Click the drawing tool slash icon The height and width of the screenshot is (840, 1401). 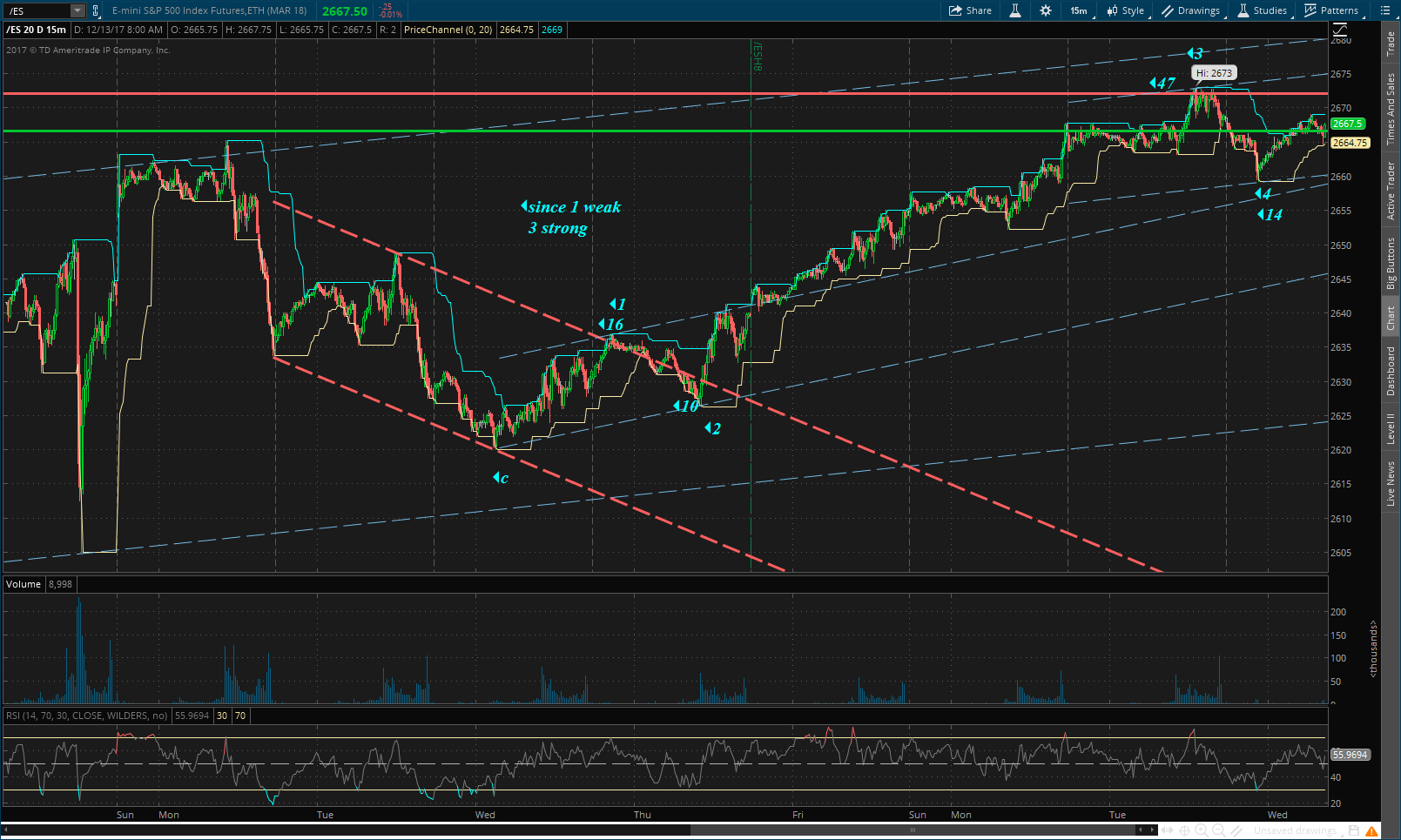click(1236, 830)
